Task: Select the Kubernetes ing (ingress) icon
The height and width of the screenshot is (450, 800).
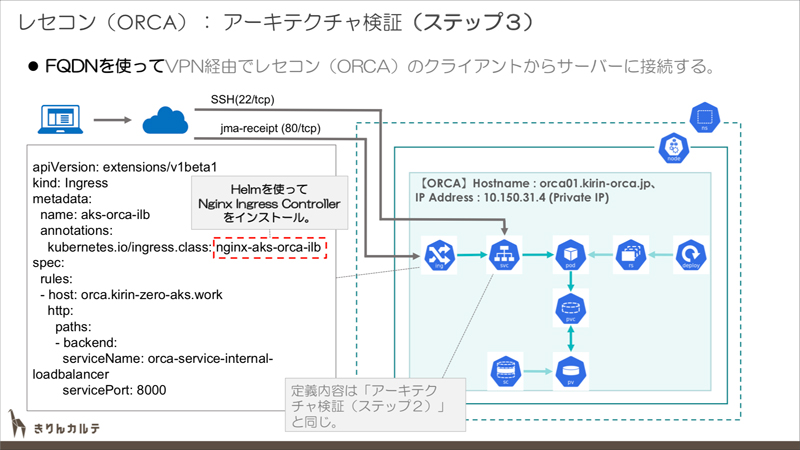Action: tap(439, 255)
